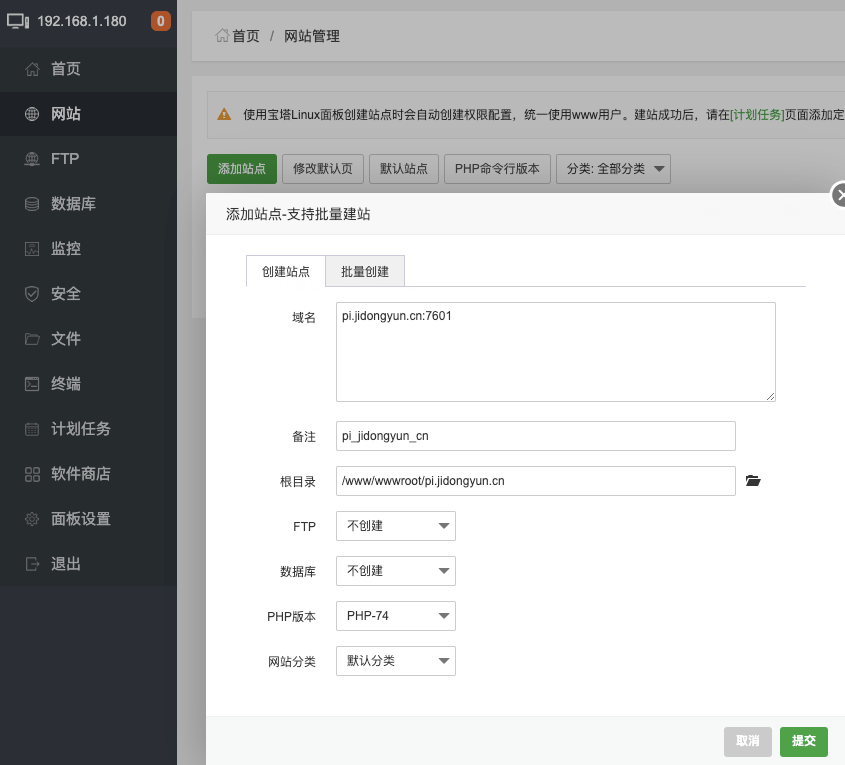Click the green 提交 button
Viewport: 845px width, 765px height.
coord(804,741)
